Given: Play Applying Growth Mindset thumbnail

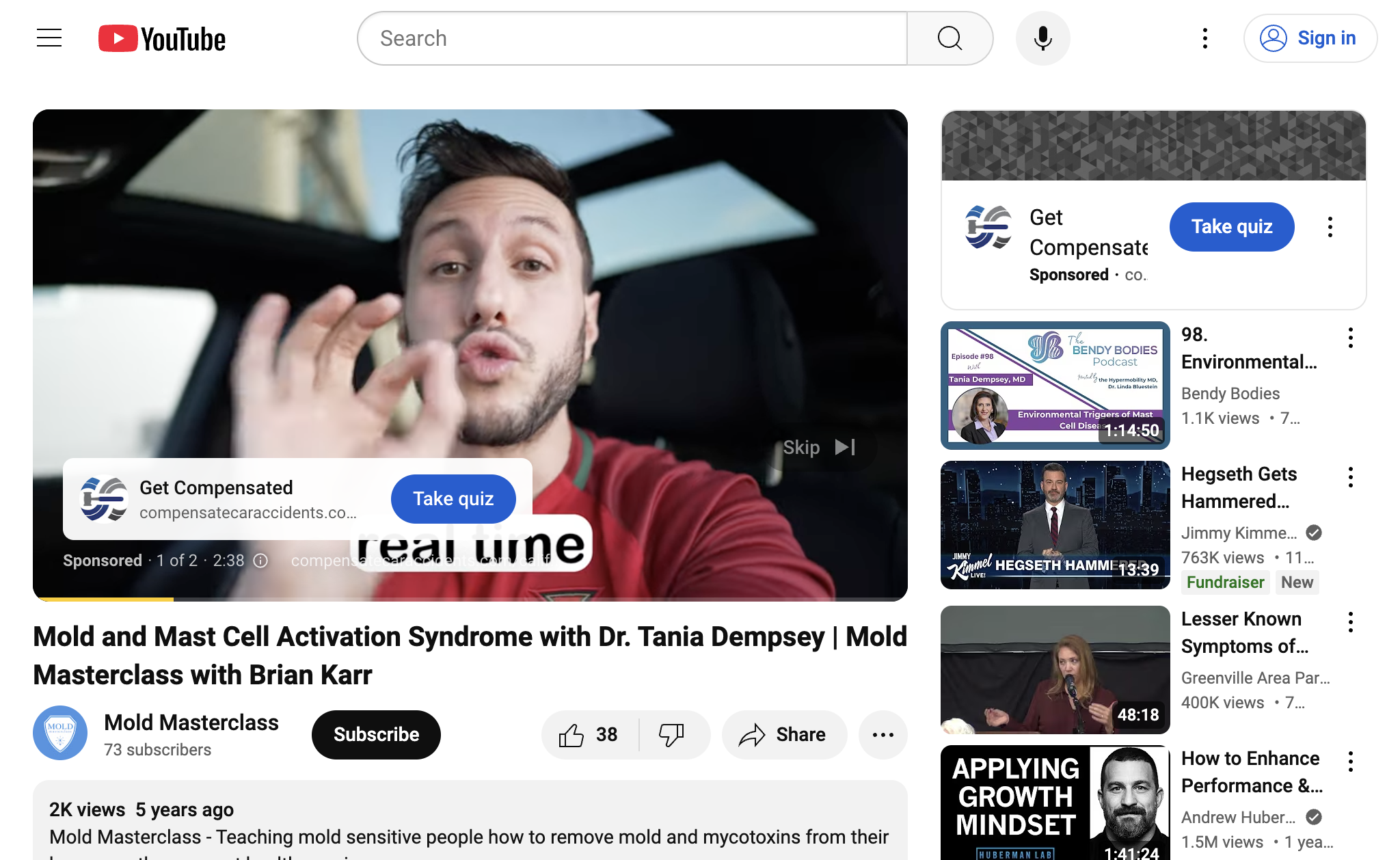Looking at the screenshot, I should [x=1055, y=803].
